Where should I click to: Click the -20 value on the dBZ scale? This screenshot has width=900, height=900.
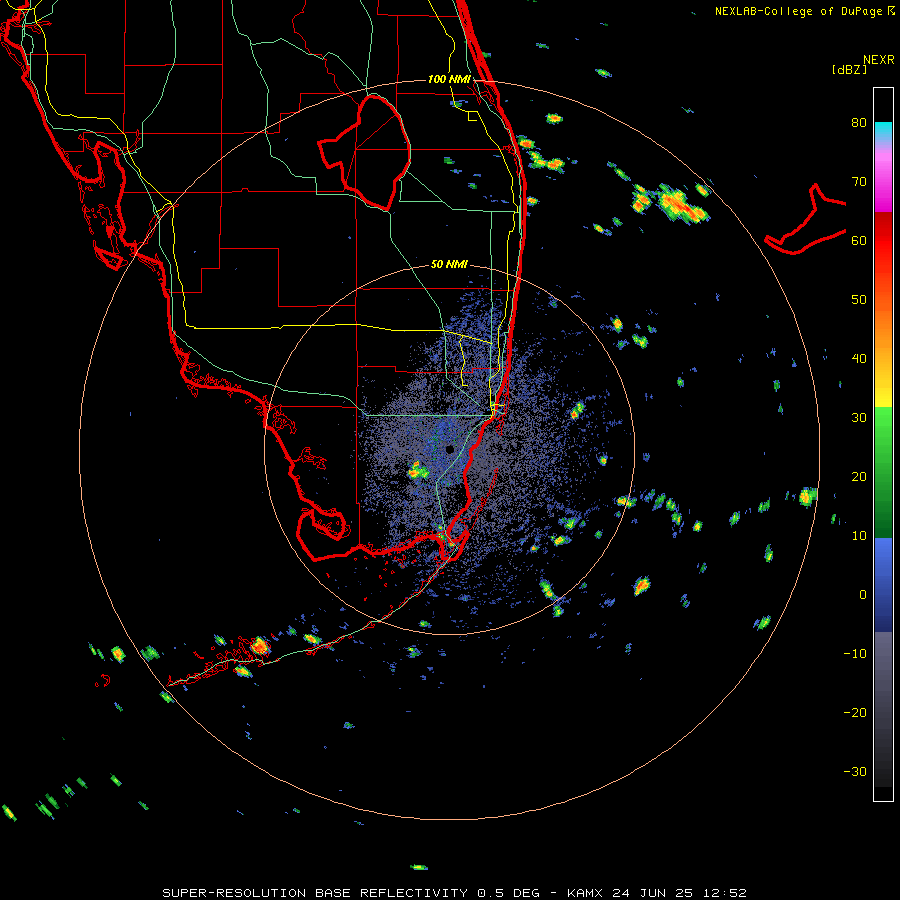click(x=855, y=712)
